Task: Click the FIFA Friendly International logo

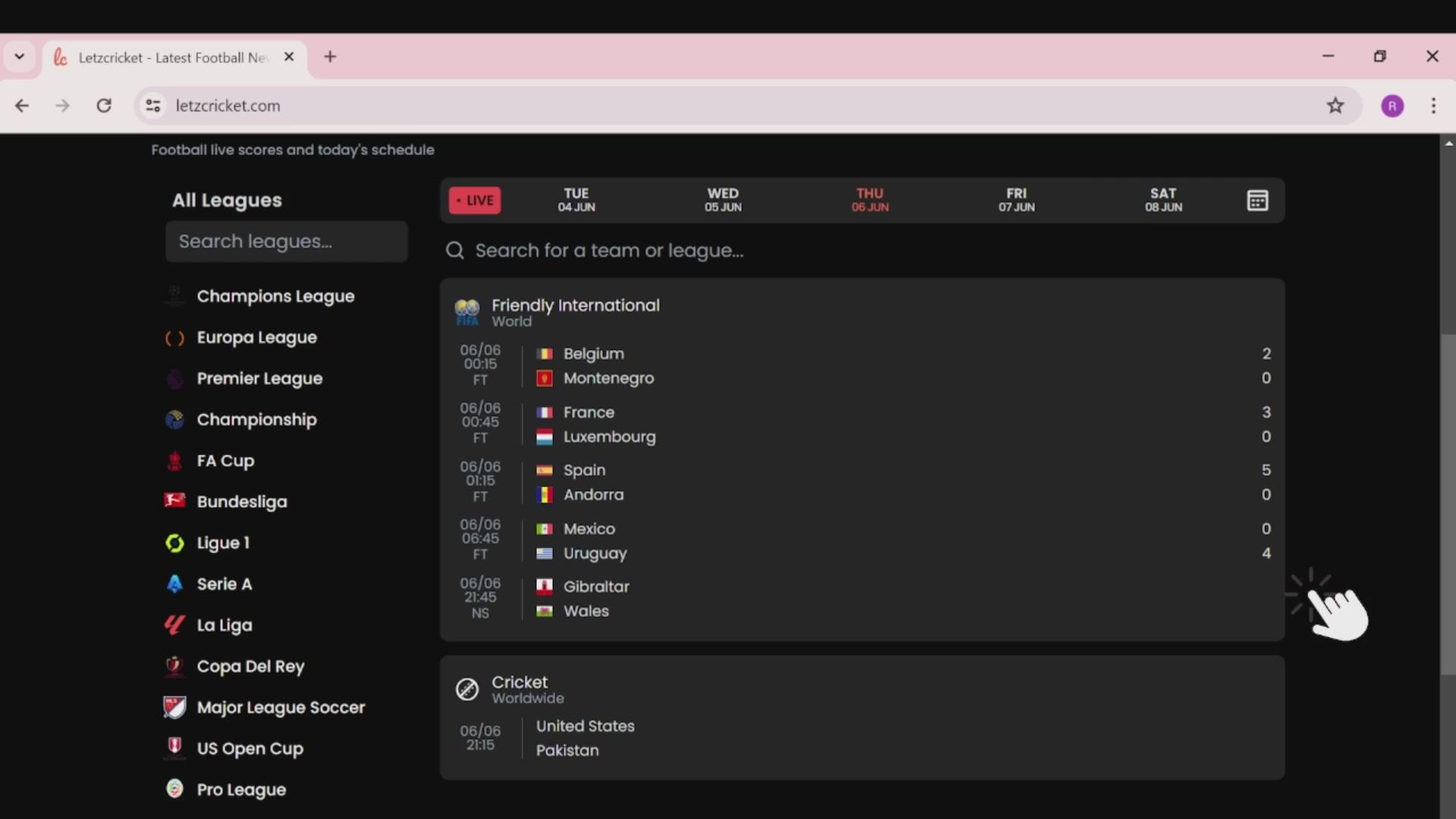Action: (467, 312)
